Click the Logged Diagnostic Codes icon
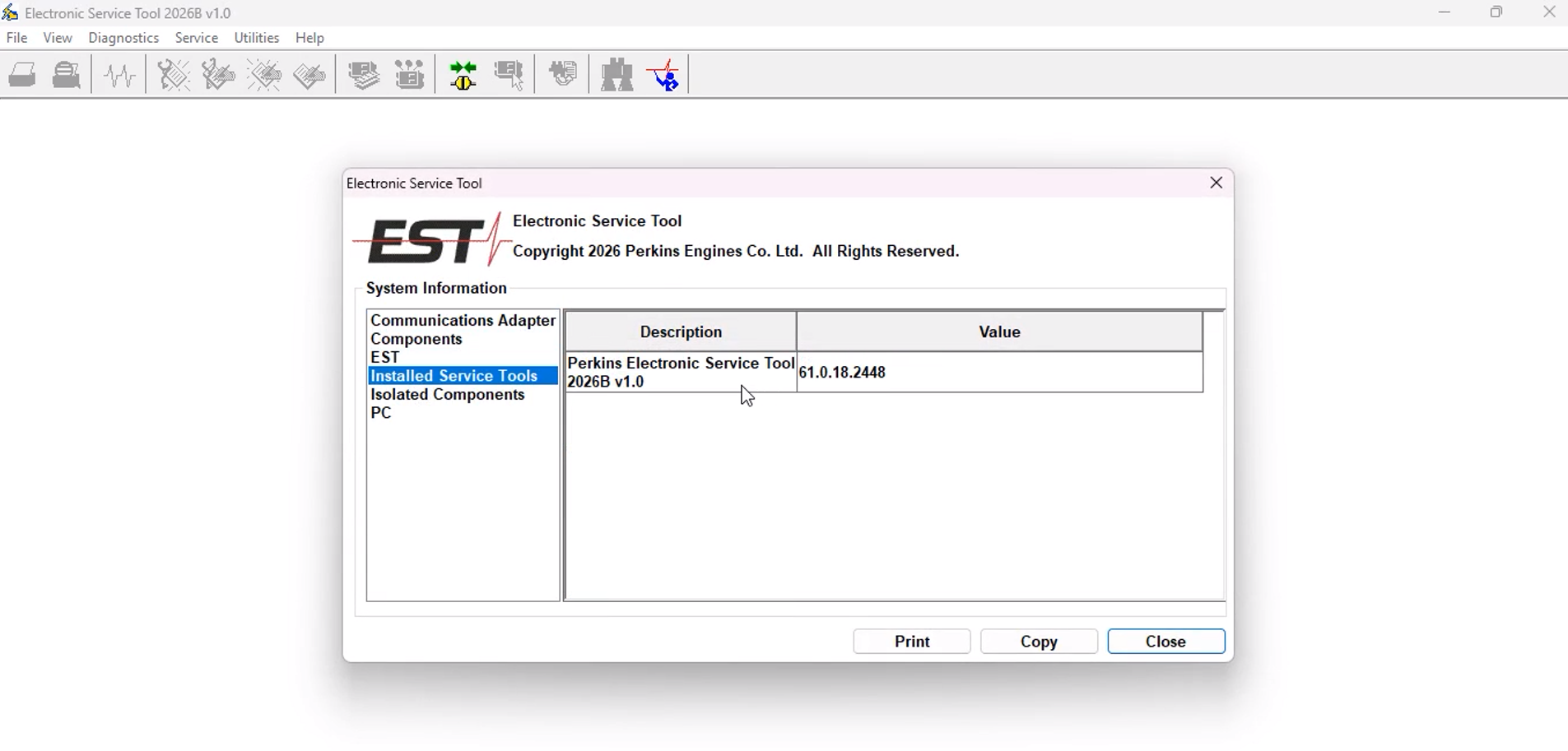The height and width of the screenshot is (751, 1568). click(219, 76)
